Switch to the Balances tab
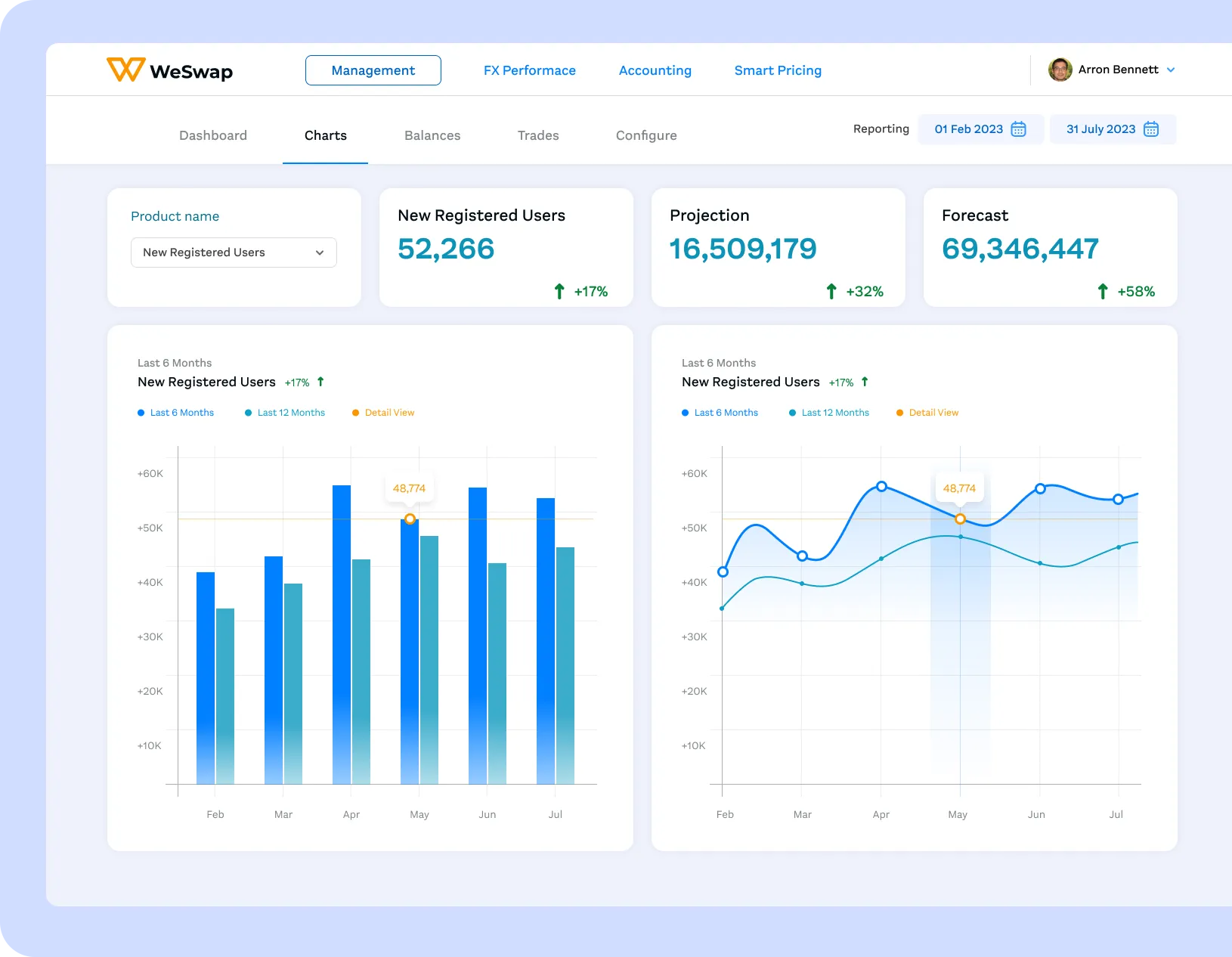 (x=432, y=135)
